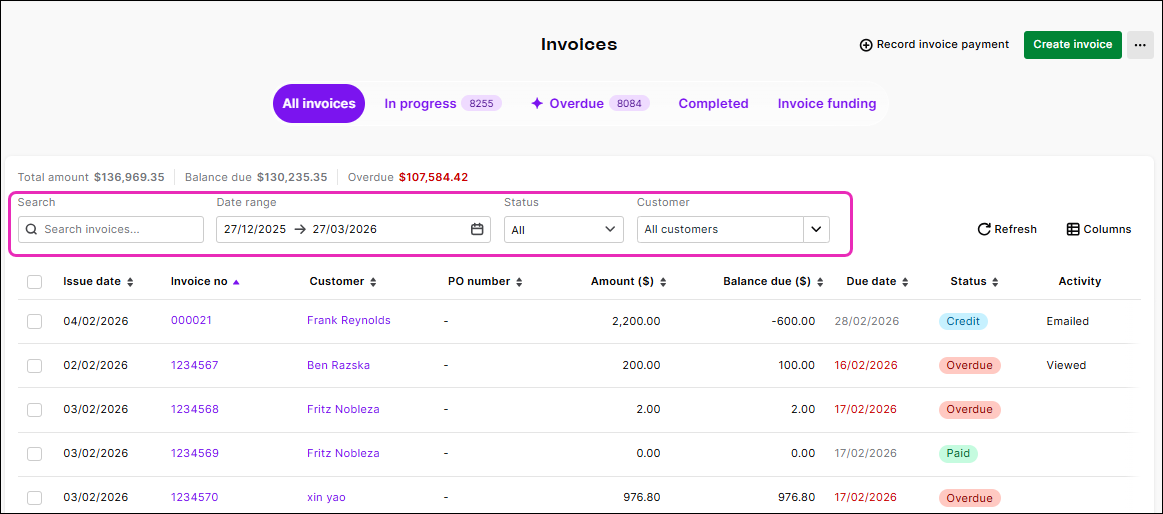Open customer Frank Reynolds
The width and height of the screenshot is (1163, 514).
point(349,320)
